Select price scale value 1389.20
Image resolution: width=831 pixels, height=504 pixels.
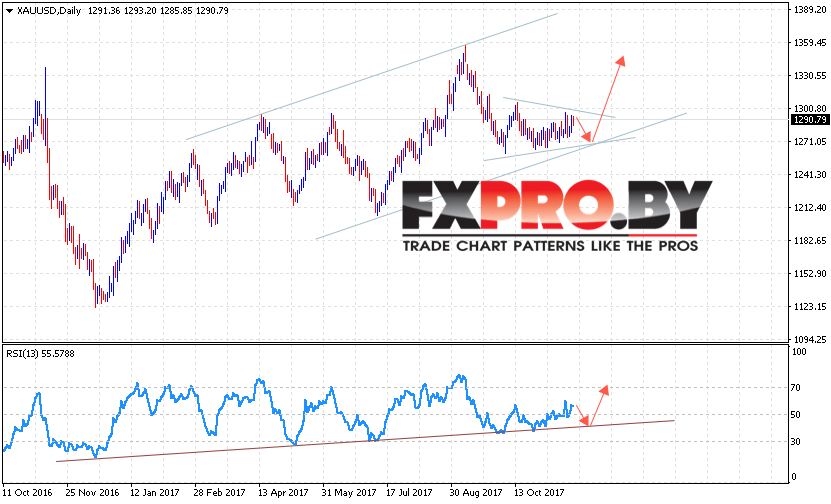click(809, 10)
